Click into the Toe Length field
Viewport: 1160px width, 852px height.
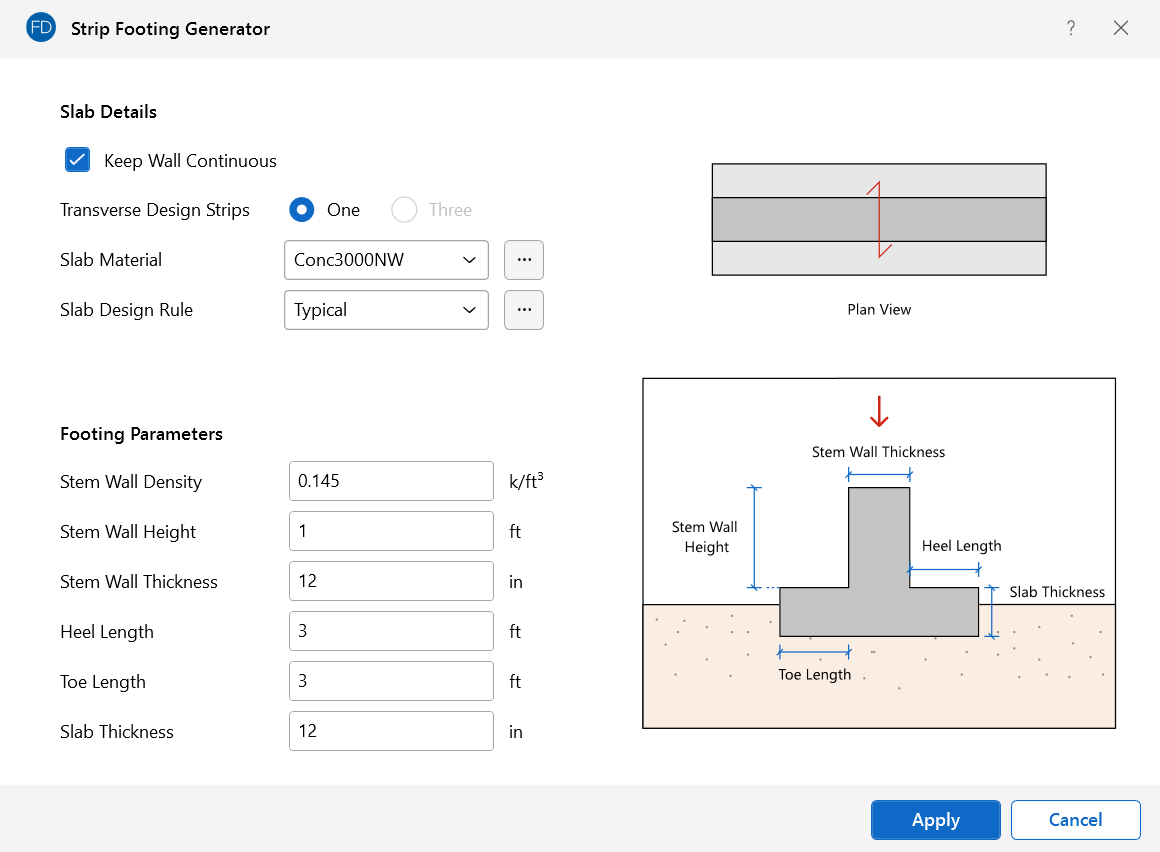coord(391,681)
